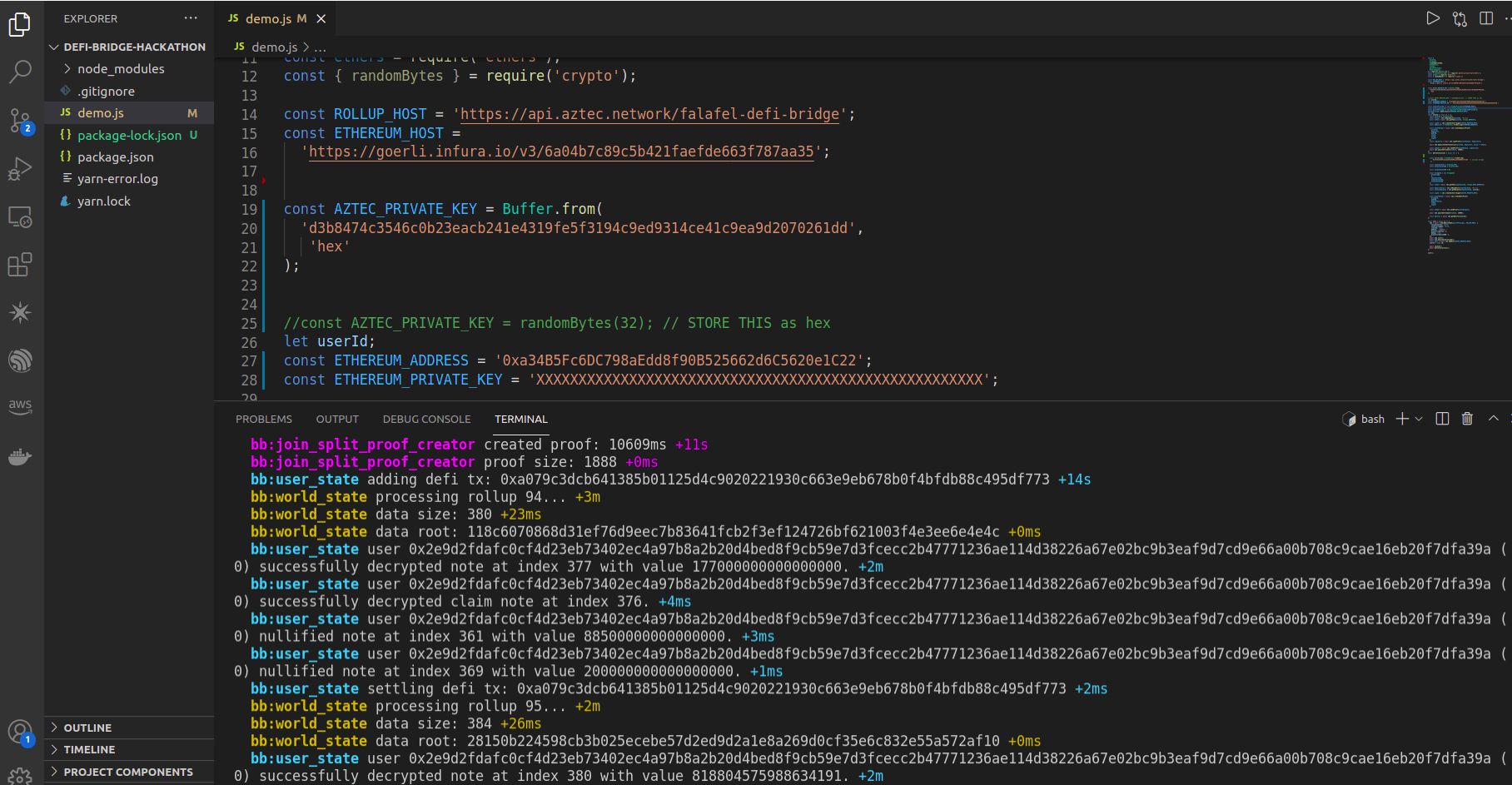Click demo.js in the breadcrumb path

click(274, 47)
